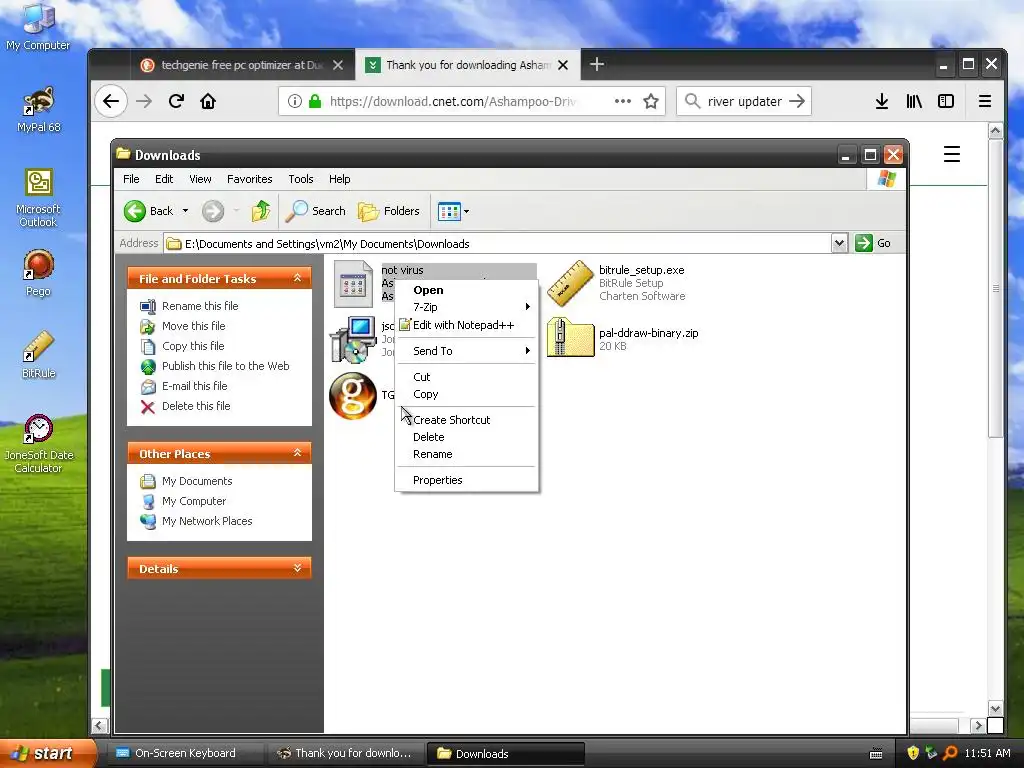Select TG orange g installer icon
The width and height of the screenshot is (1024, 768).
pos(353,396)
